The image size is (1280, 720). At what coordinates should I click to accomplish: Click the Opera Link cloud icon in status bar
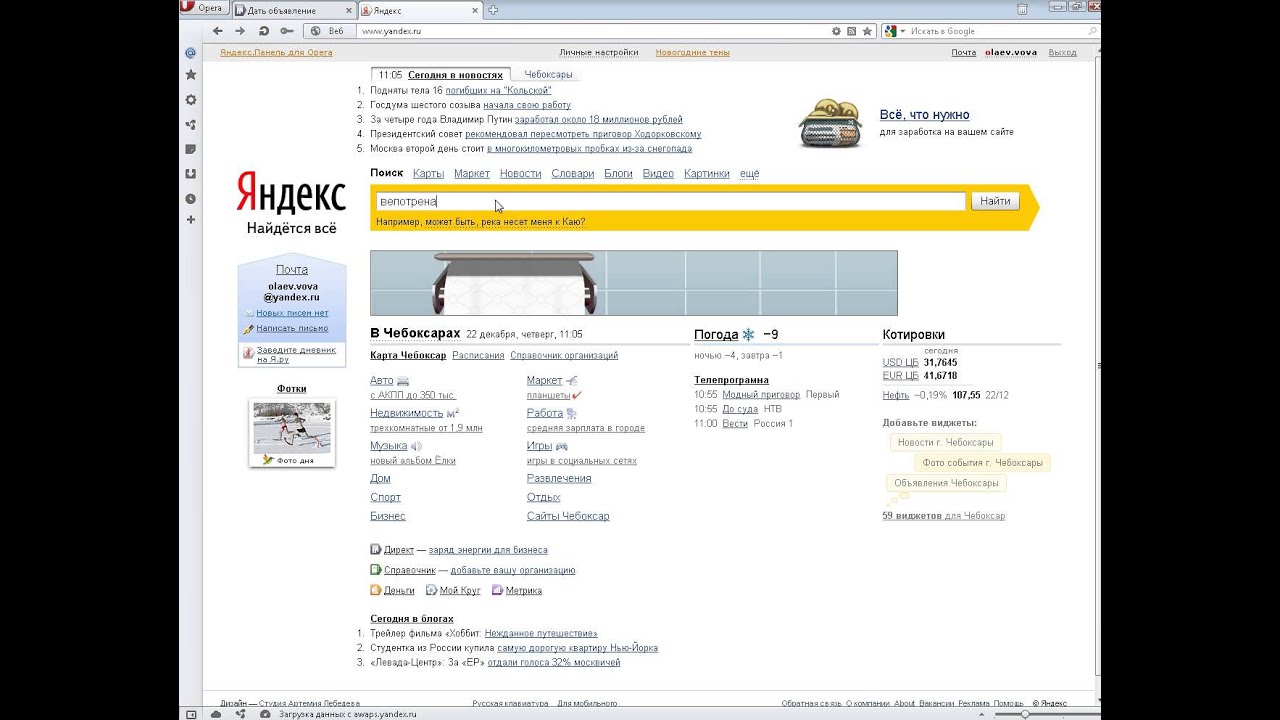click(x=216, y=714)
